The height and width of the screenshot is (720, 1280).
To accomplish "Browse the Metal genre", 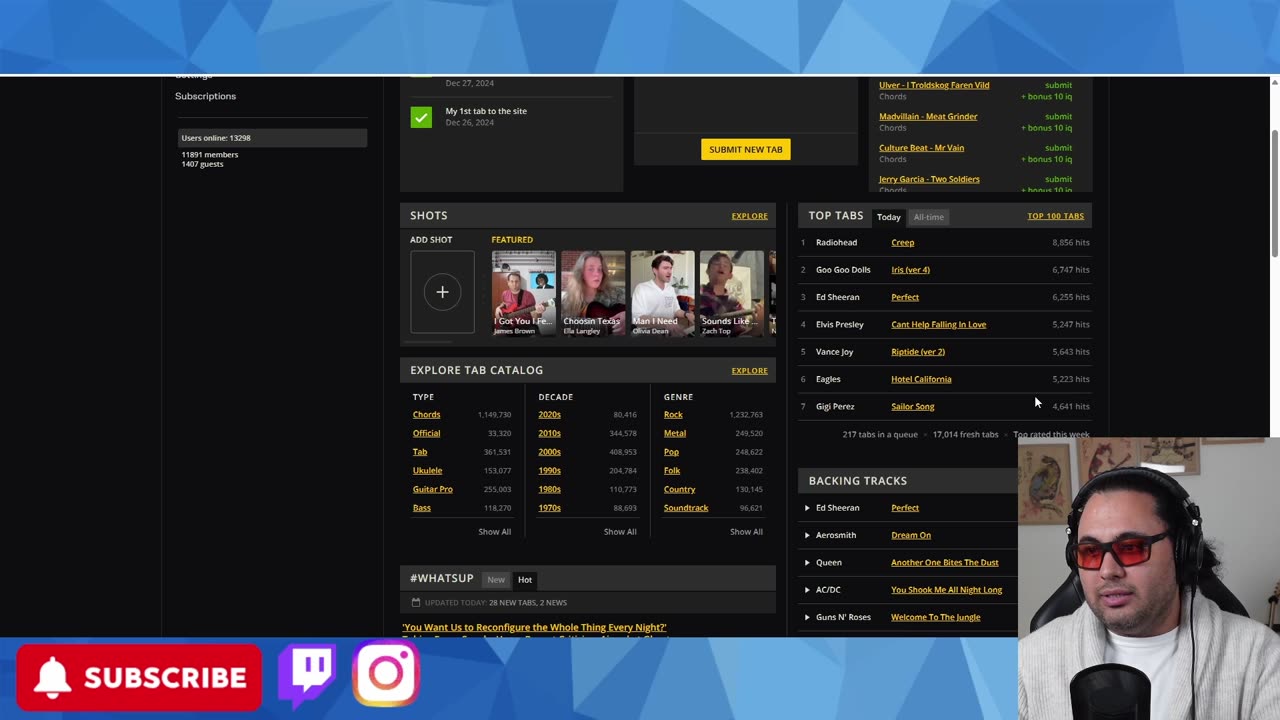I will click(675, 433).
